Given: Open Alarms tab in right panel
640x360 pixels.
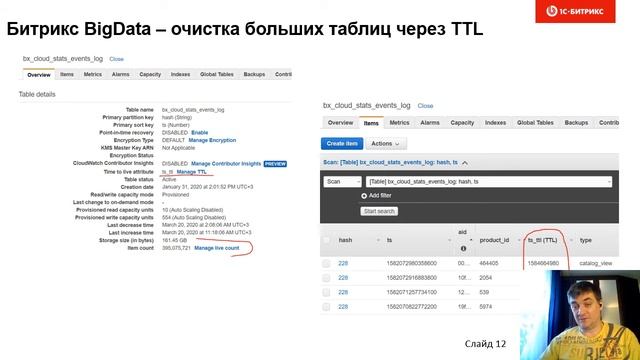Looking at the screenshot, I should [x=430, y=122].
